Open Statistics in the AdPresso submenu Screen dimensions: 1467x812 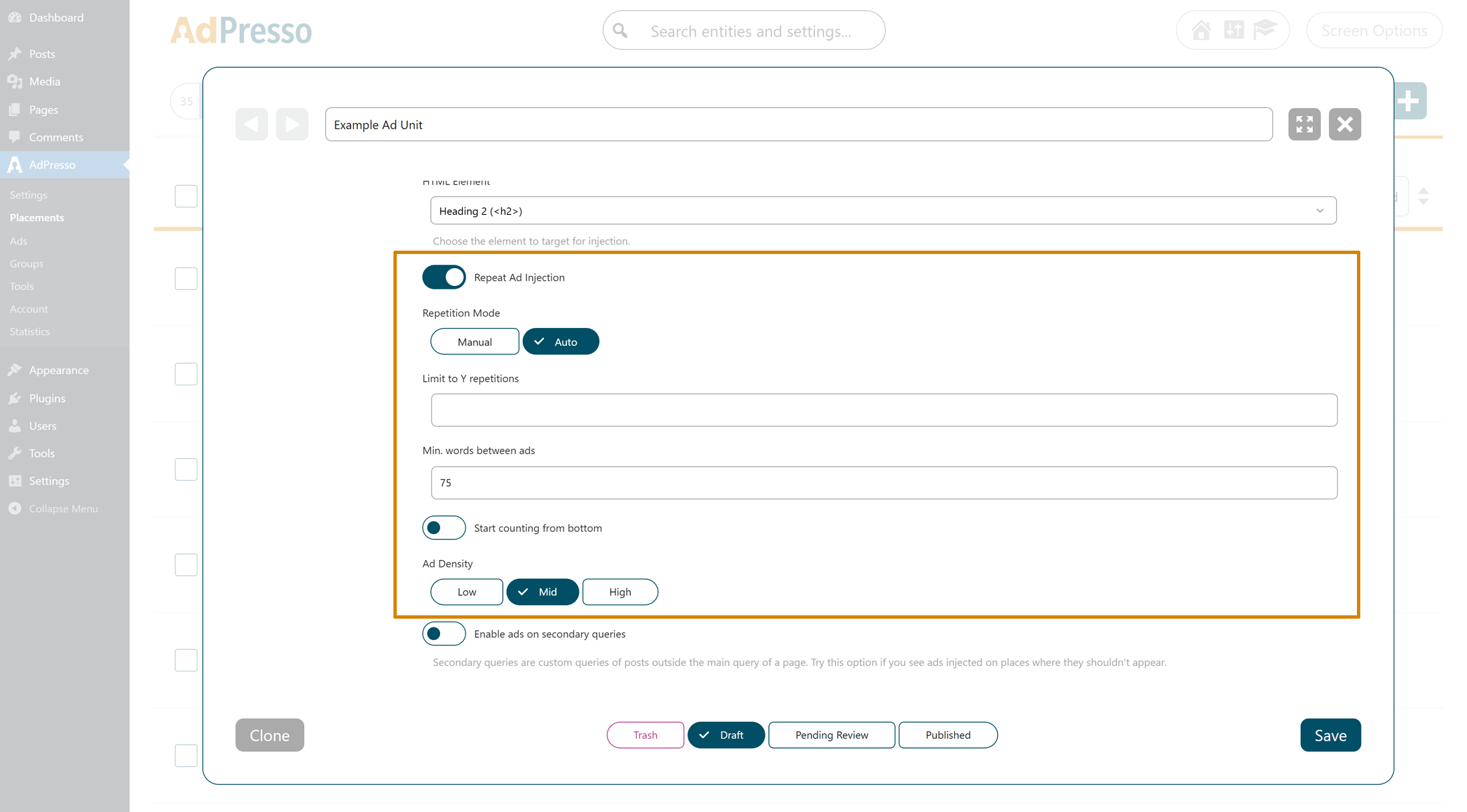[30, 331]
